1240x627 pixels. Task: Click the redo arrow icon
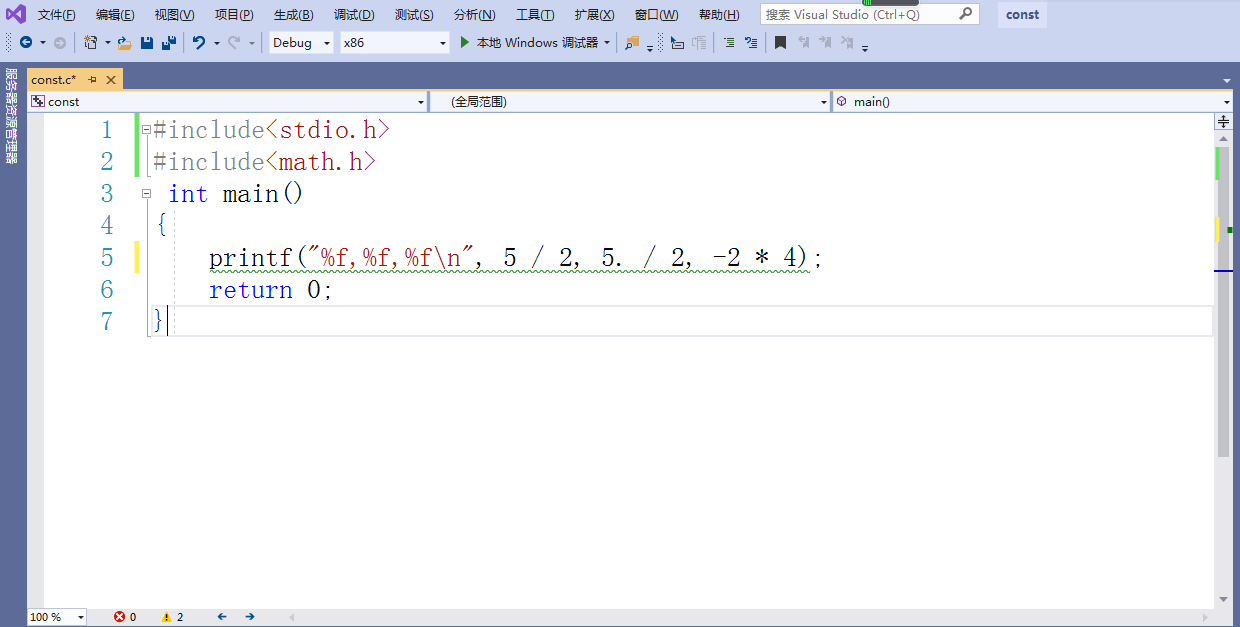click(234, 43)
